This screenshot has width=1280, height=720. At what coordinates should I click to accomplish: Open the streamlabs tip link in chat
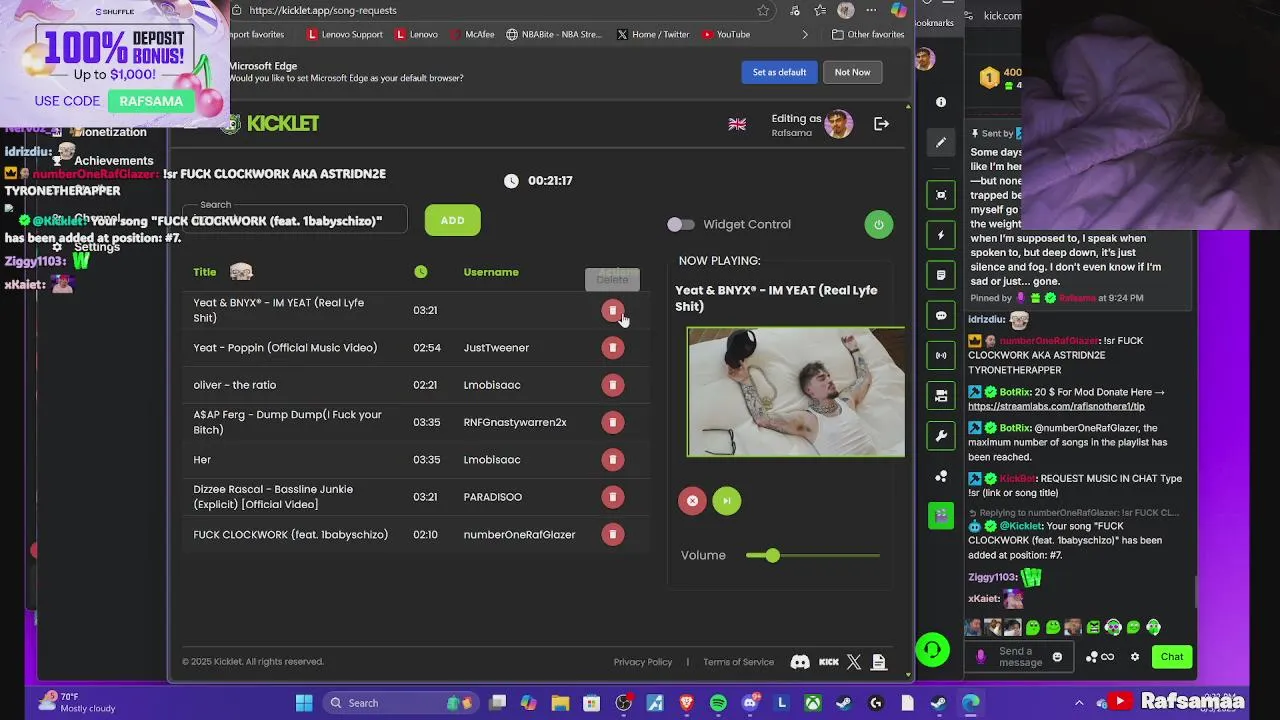(1056, 406)
